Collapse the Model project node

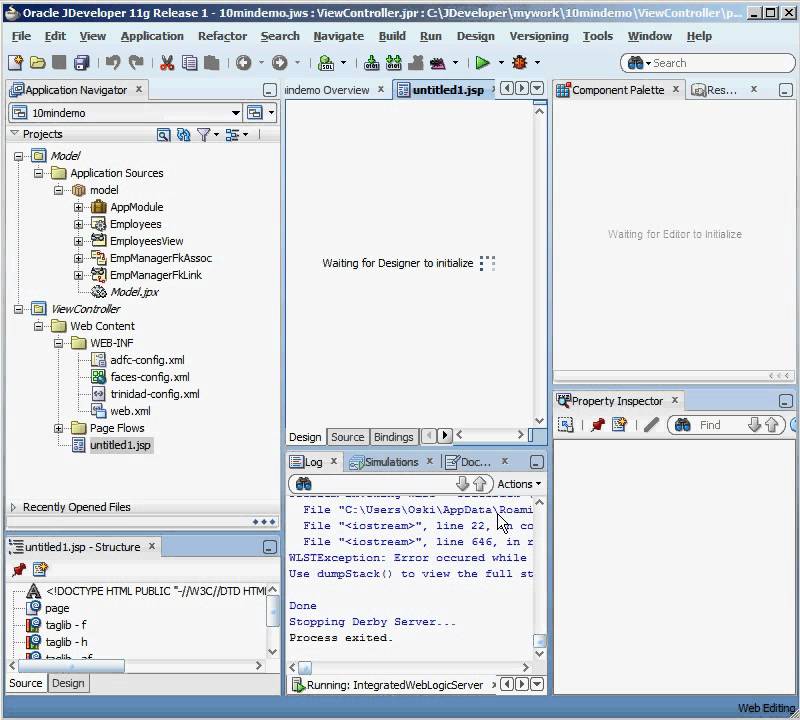(18, 156)
